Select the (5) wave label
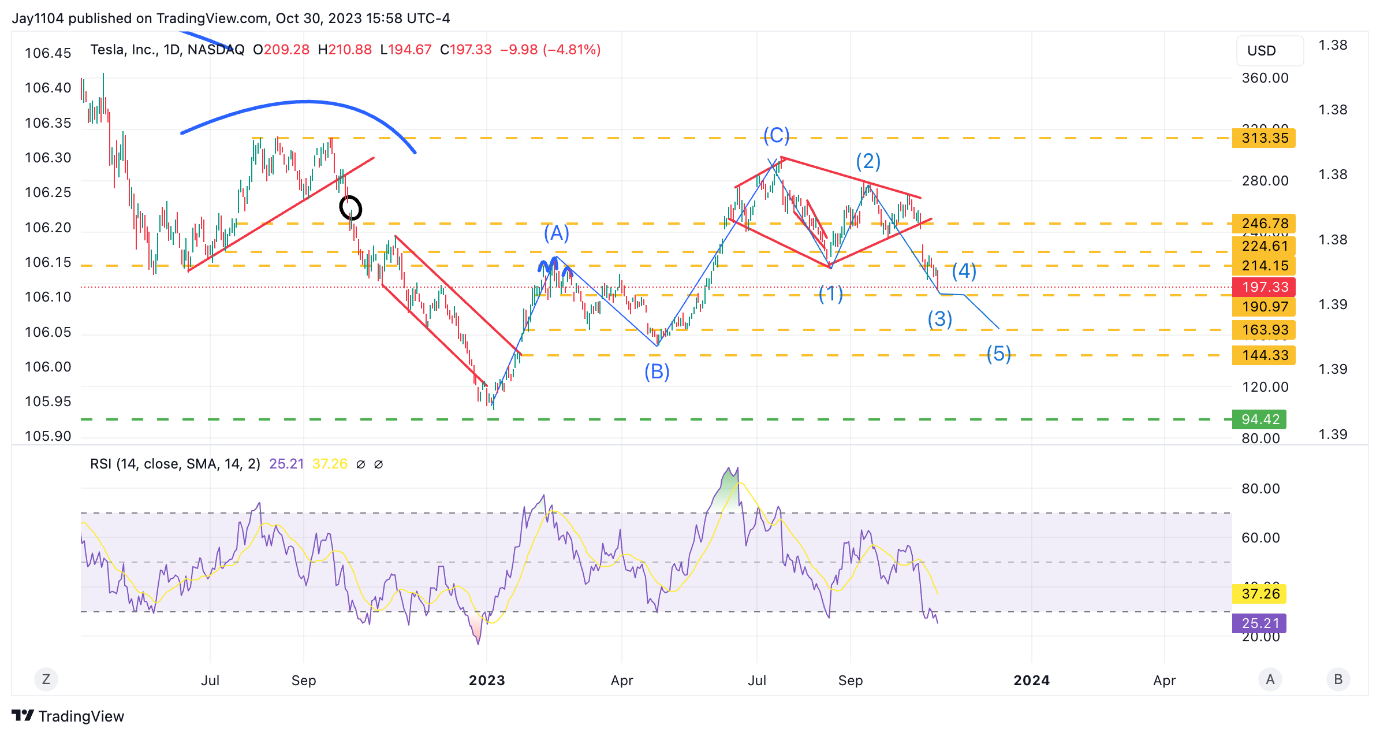This screenshot has width=1380, height=736. 999,353
